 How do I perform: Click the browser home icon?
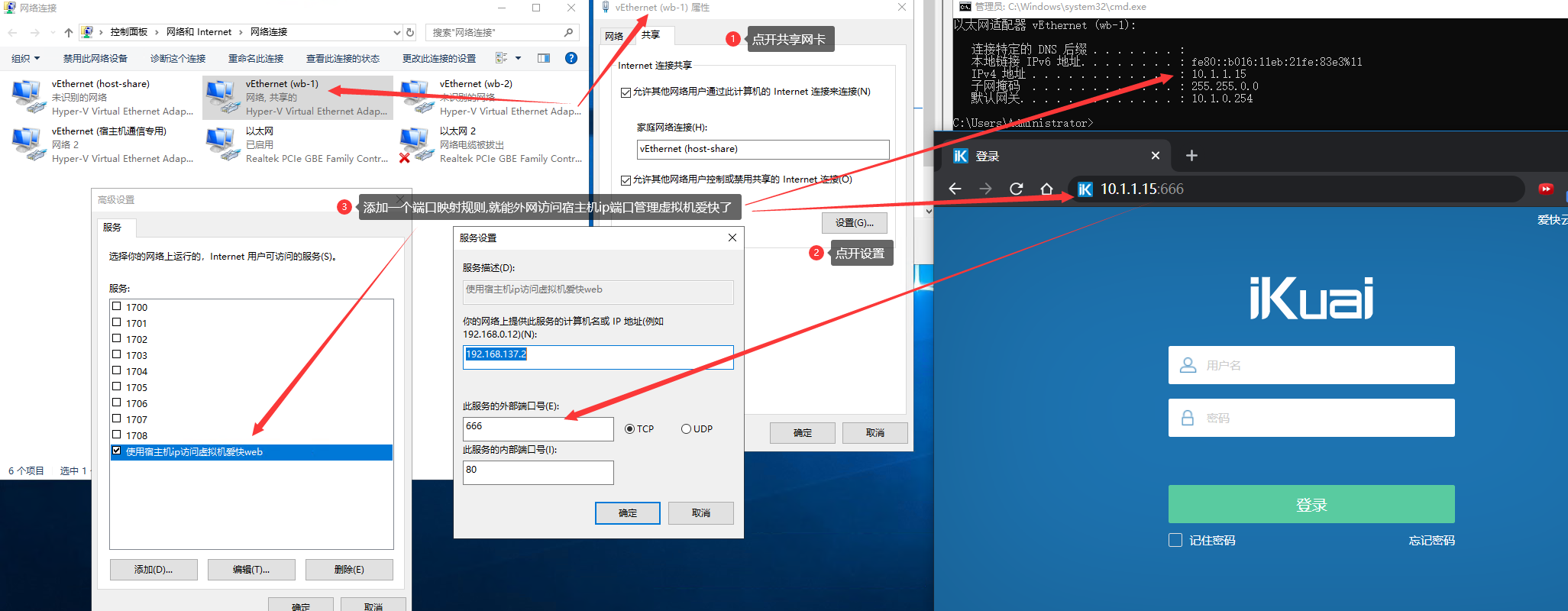pos(1046,189)
